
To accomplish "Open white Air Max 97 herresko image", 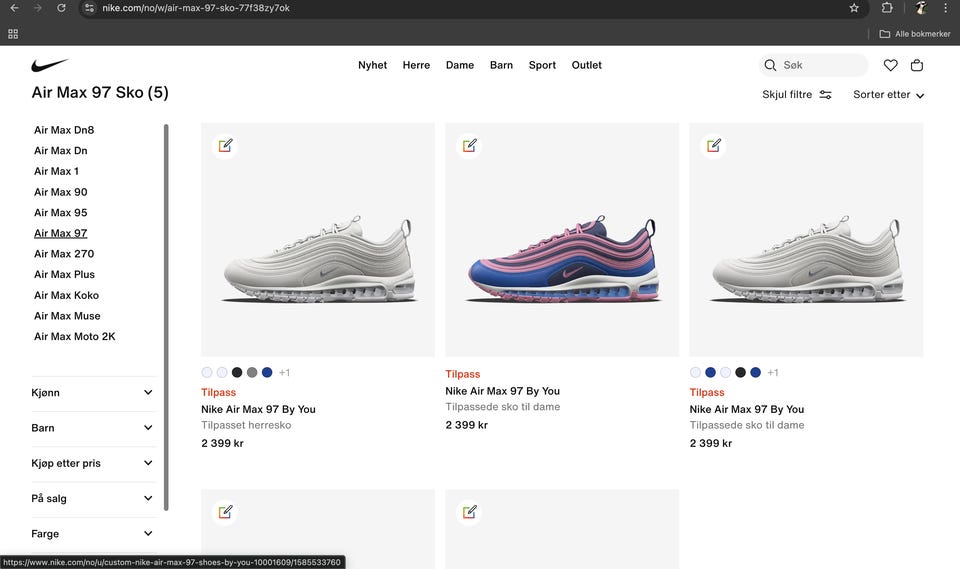I will click(x=318, y=239).
